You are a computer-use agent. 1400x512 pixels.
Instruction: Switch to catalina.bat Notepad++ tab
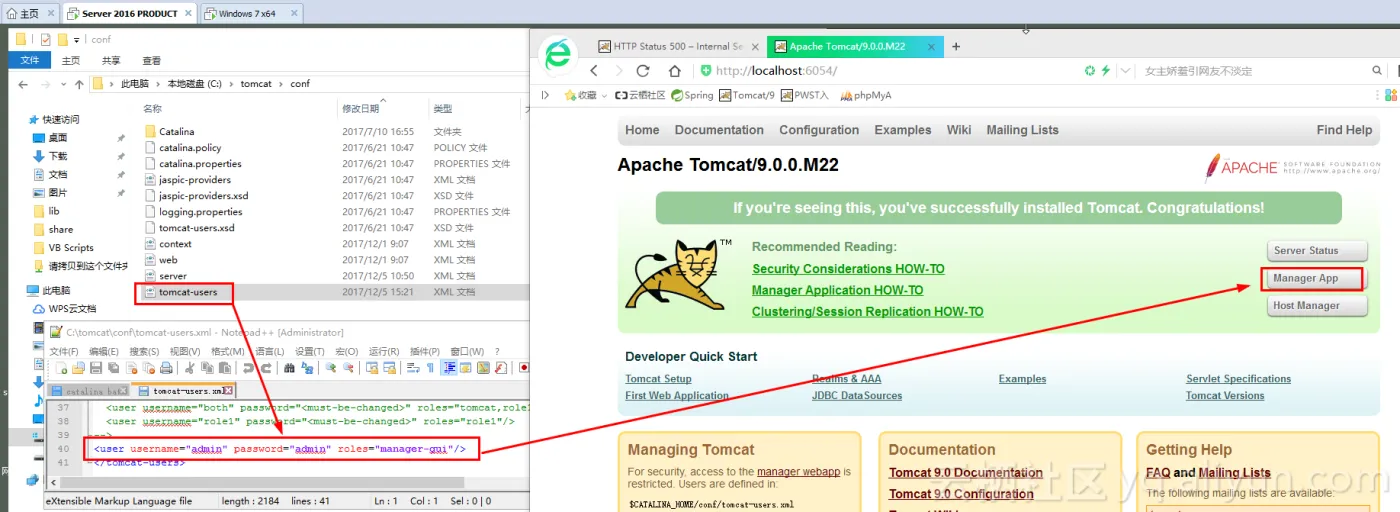pos(89,391)
